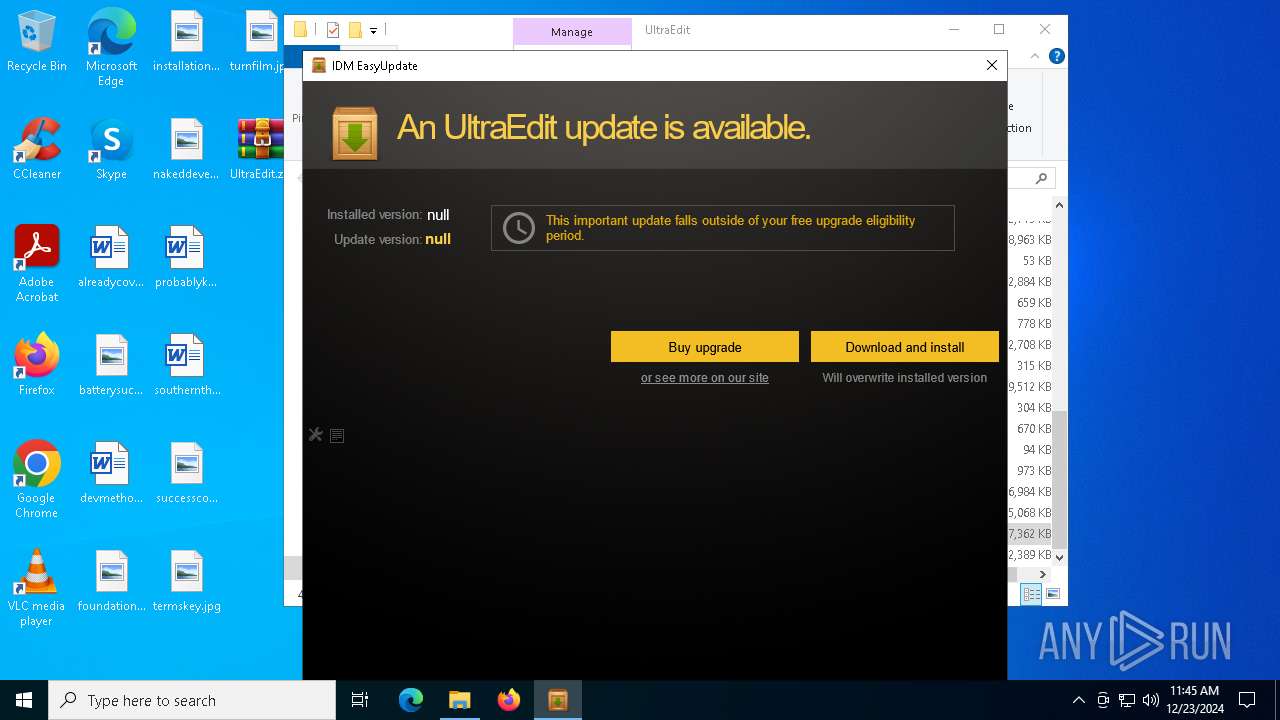Expand the Customize Quick Access Toolbar dropdown
1280x720 pixels.
click(373, 31)
